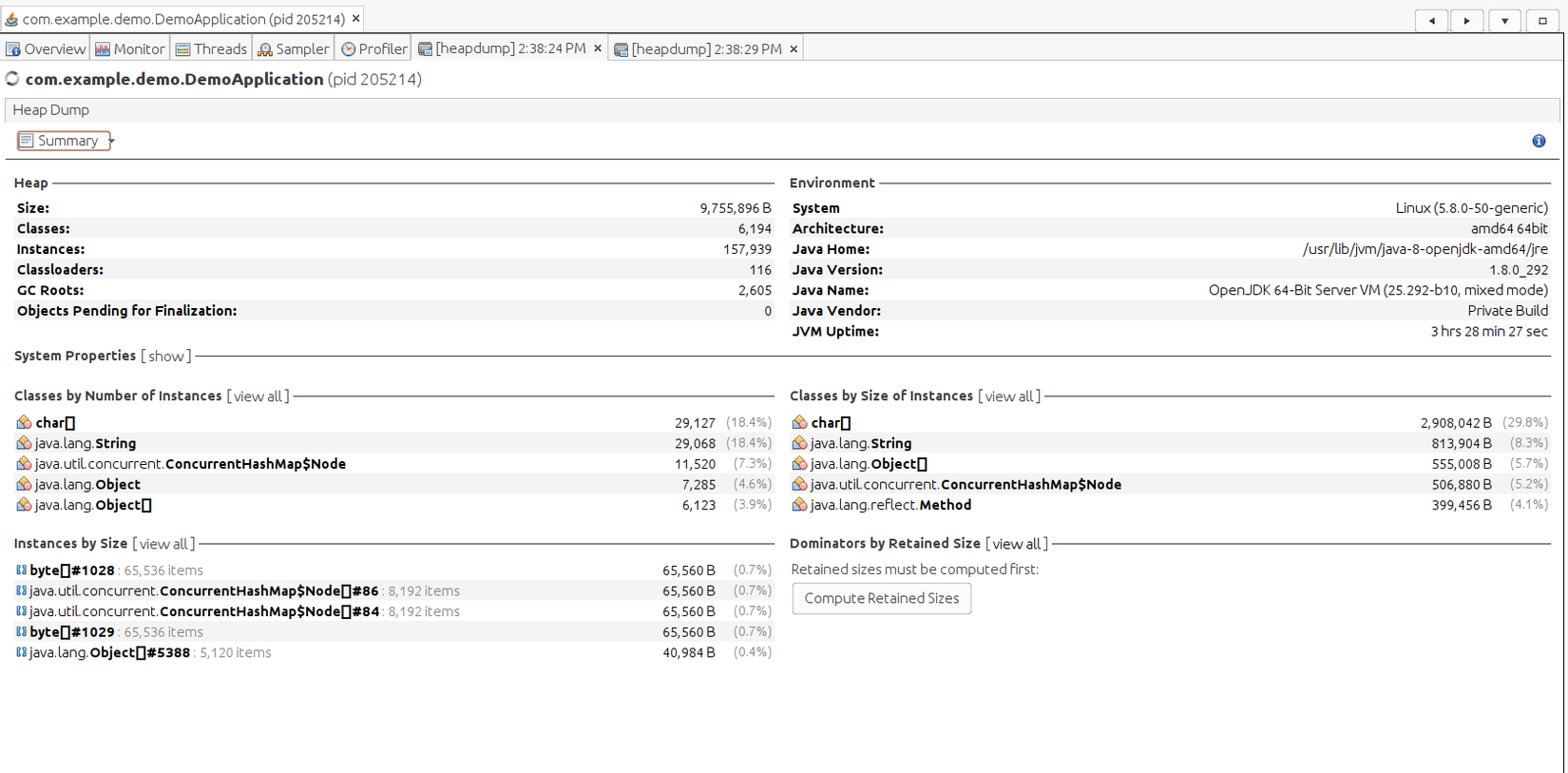View all Classes by Number of Instances
Viewport: 1568px width, 773px height.
258,396
